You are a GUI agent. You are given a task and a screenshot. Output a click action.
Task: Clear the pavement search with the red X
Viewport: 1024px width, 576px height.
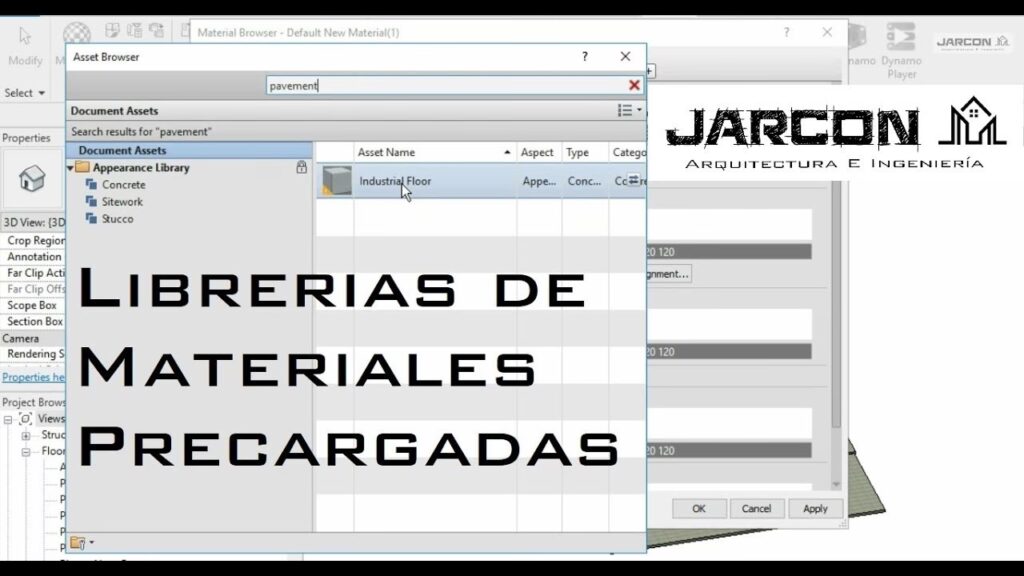(634, 86)
